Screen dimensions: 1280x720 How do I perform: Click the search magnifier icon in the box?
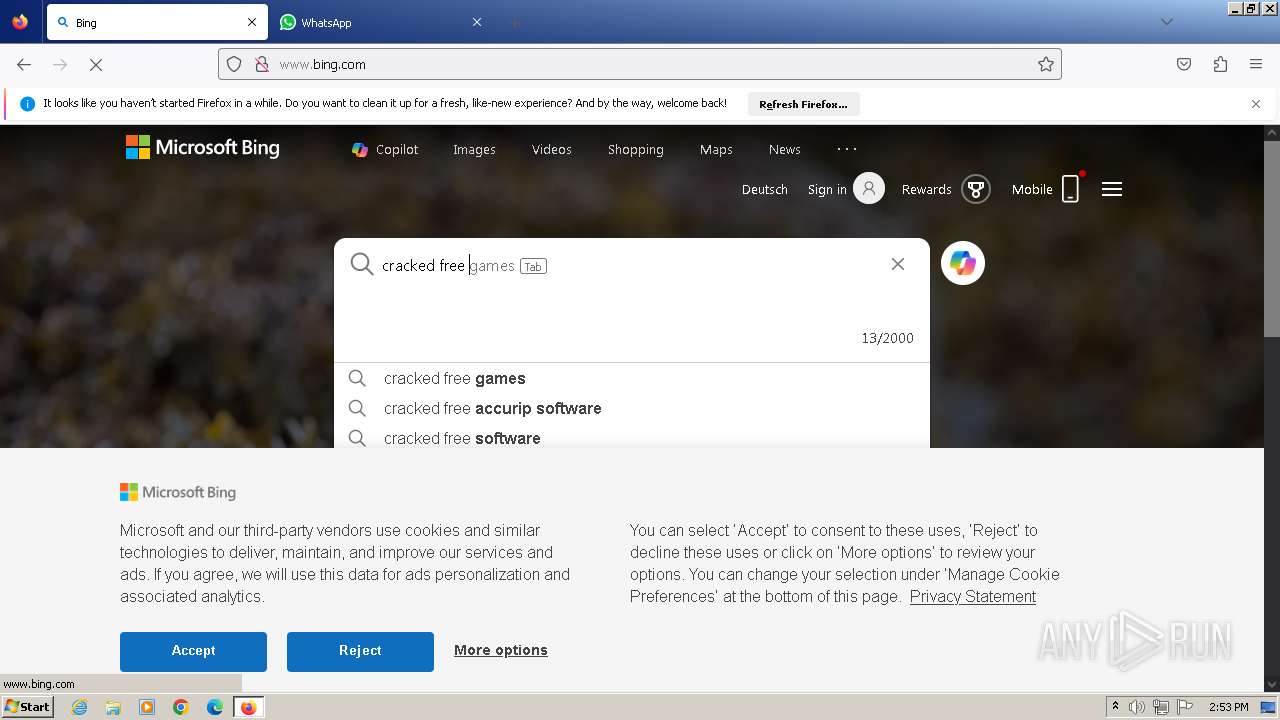click(361, 264)
